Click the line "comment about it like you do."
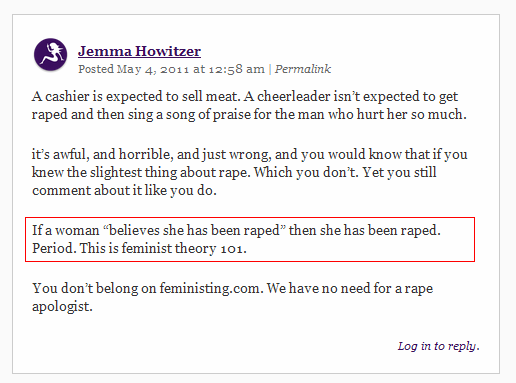The image size is (516, 383). (x=124, y=190)
